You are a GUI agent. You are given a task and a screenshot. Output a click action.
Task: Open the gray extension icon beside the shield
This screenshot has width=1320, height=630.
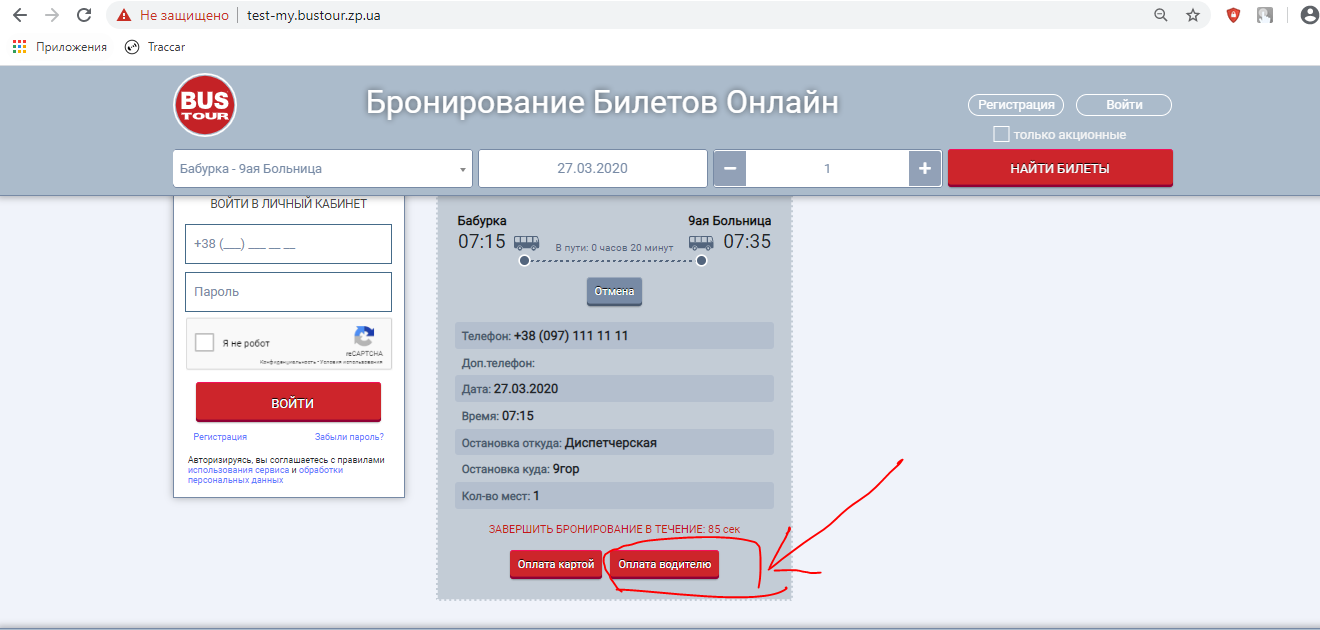1265,15
